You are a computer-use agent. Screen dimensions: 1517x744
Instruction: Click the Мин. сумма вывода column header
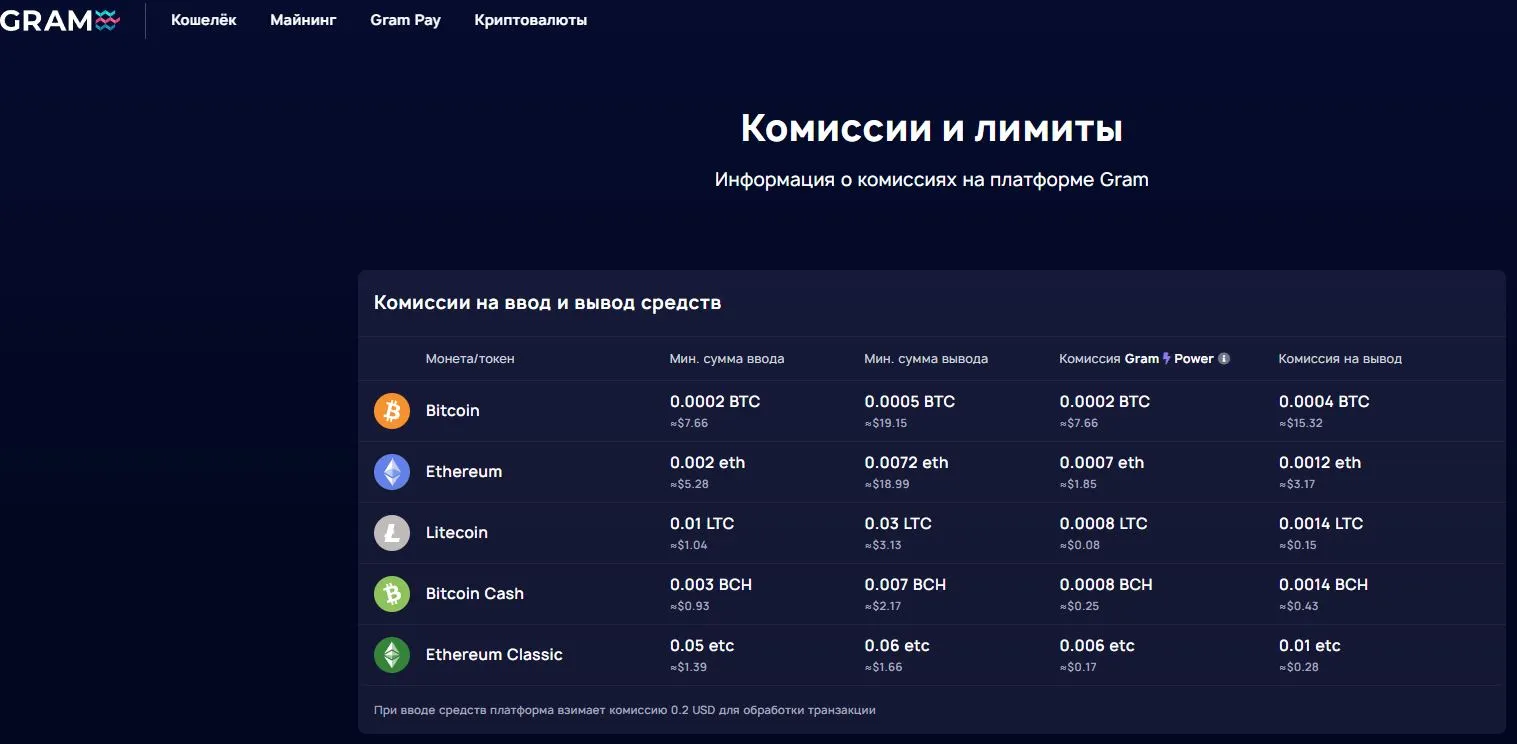[x=926, y=359]
